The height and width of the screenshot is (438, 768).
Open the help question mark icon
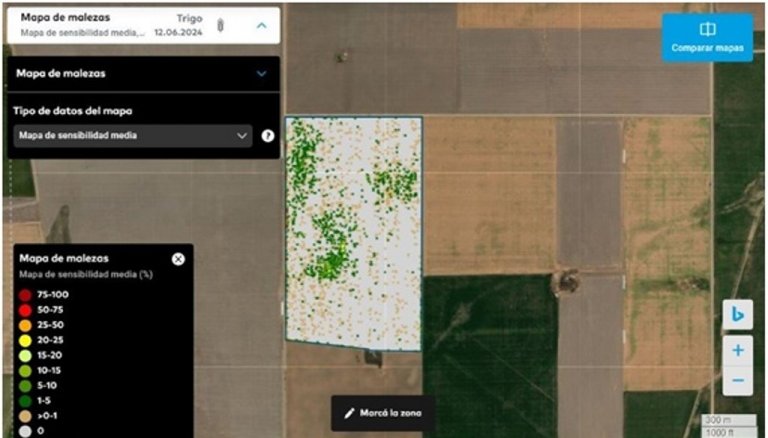(268, 135)
